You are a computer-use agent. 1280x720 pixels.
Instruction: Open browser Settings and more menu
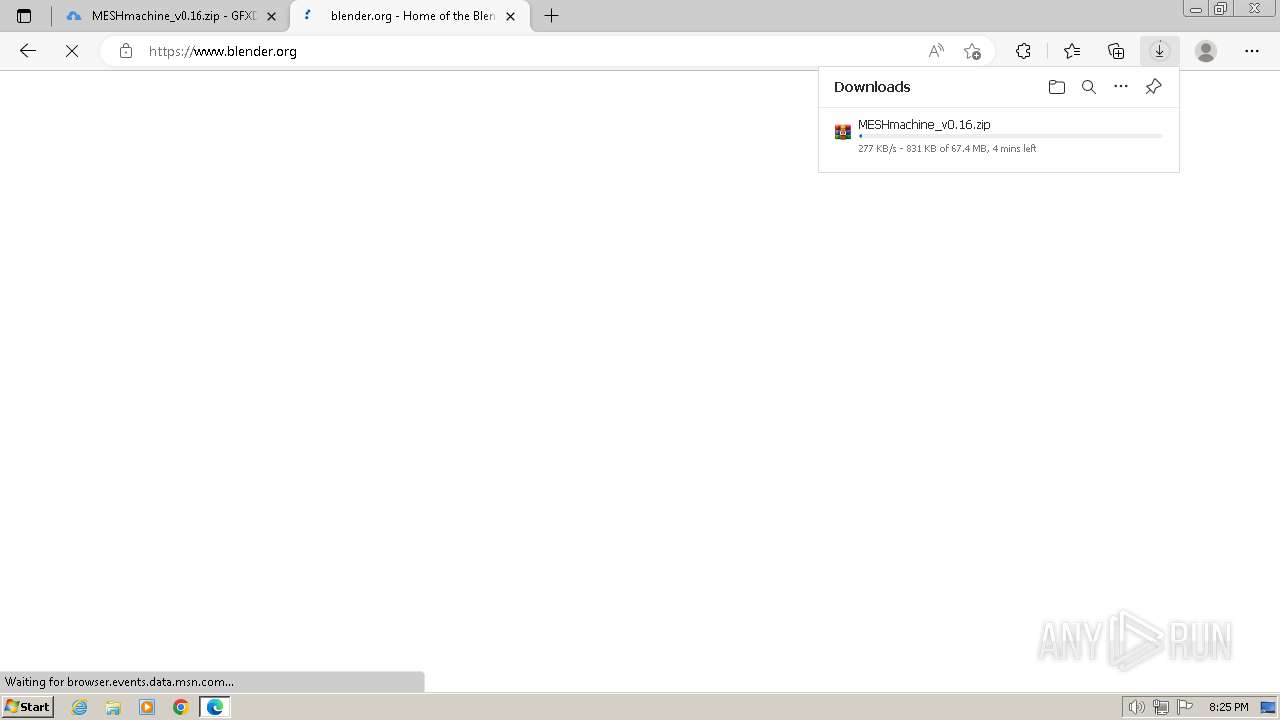[x=1252, y=51]
